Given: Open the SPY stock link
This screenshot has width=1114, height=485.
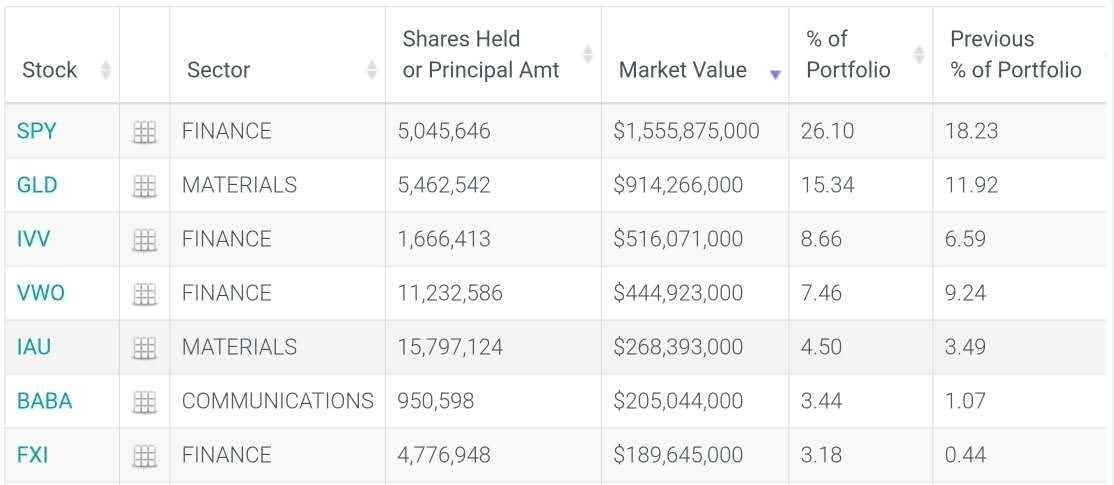Looking at the screenshot, I should point(36,131).
